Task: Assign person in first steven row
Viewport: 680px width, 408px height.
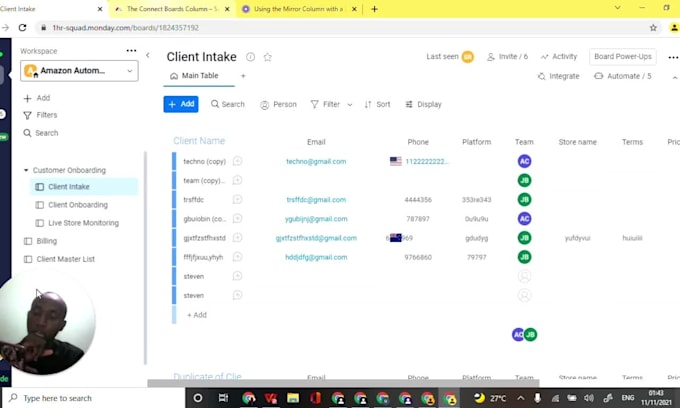Action: pos(524,276)
